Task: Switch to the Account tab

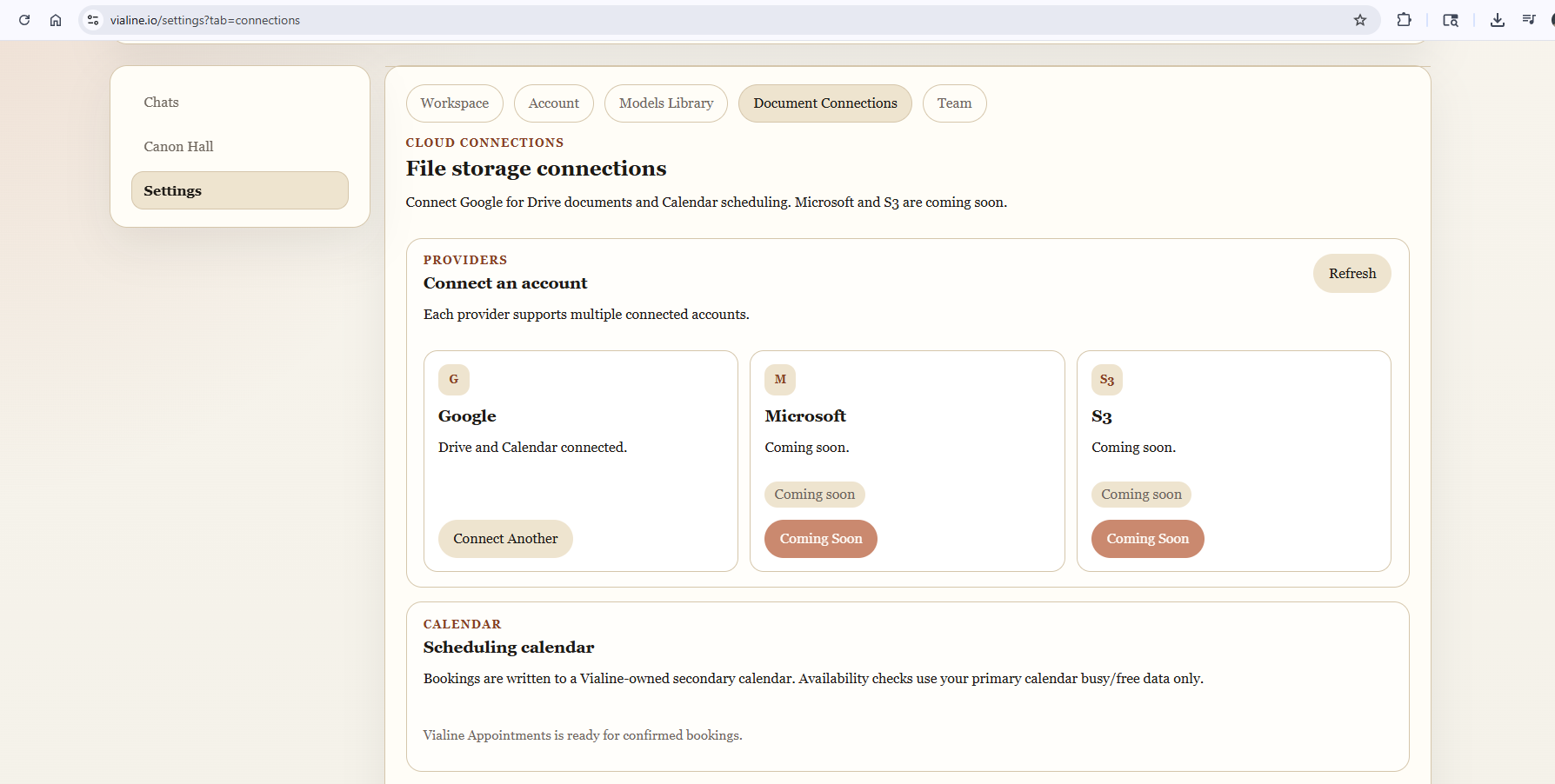Action: pyautogui.click(x=554, y=103)
